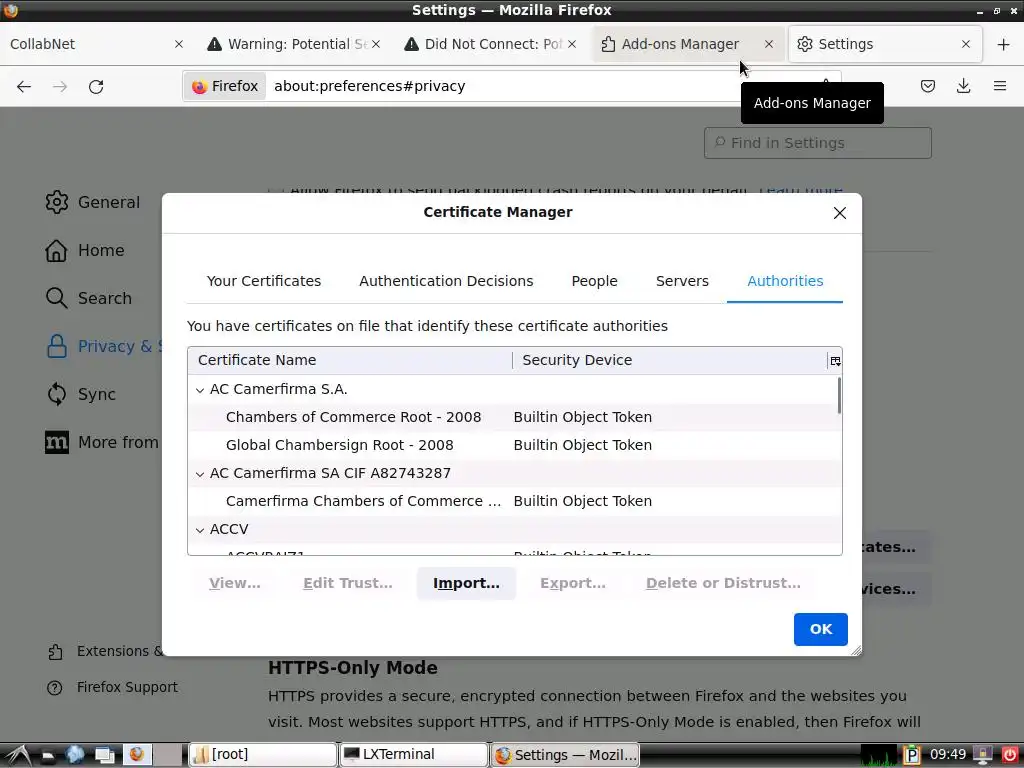Select the Authorities tab
This screenshot has height=768, width=1024.
tap(785, 281)
